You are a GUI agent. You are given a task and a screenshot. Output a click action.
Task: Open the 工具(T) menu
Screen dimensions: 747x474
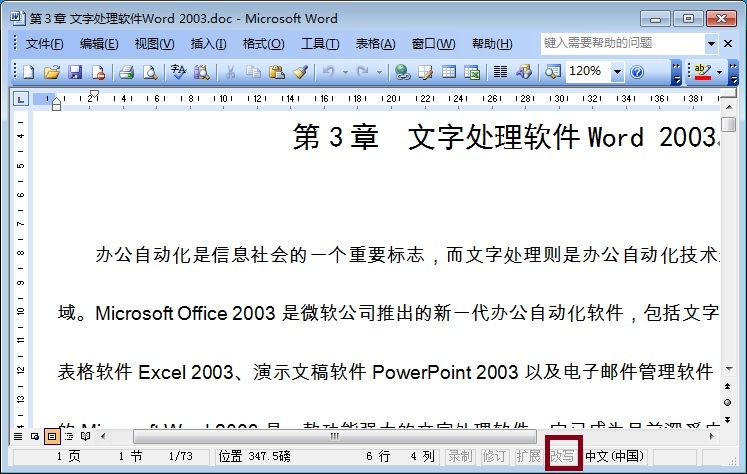[320, 44]
